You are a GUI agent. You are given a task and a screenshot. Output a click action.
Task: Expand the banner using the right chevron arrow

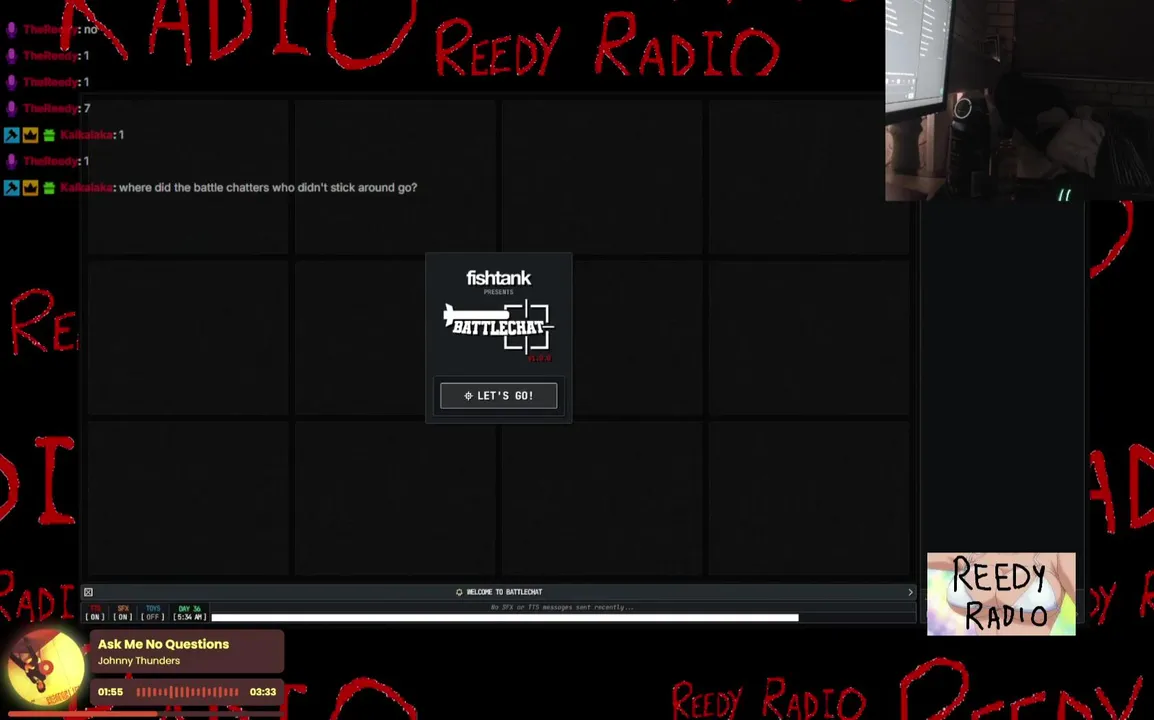[x=910, y=592]
